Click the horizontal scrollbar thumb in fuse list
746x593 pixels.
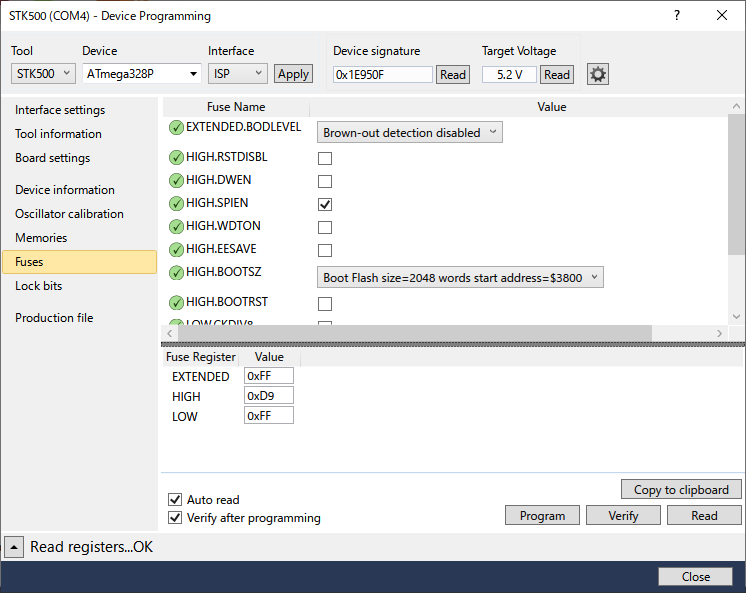415,333
